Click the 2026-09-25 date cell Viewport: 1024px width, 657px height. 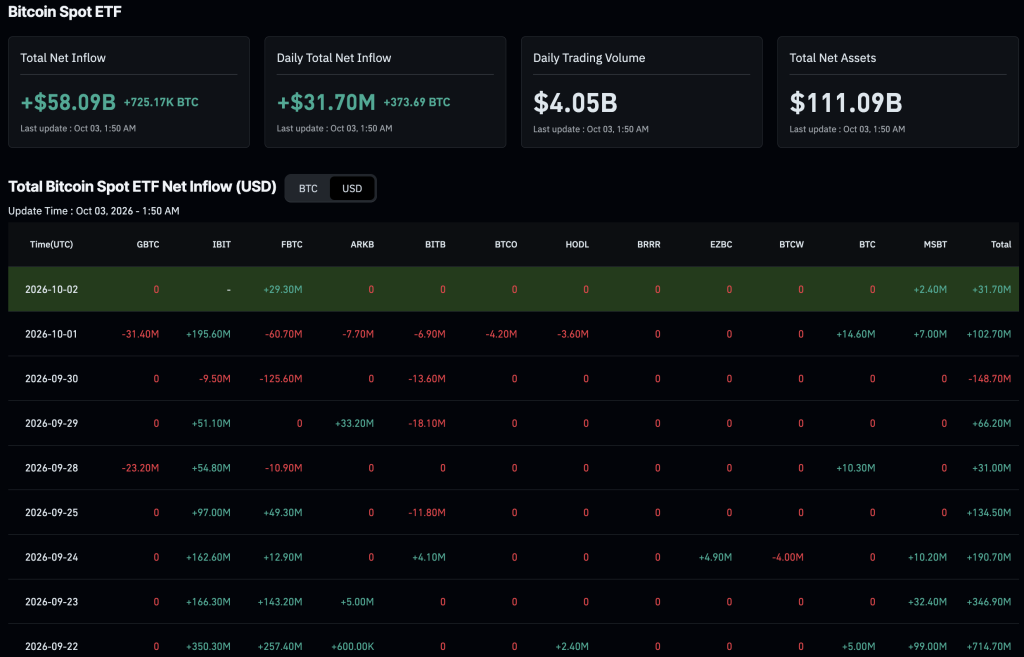pos(52,513)
